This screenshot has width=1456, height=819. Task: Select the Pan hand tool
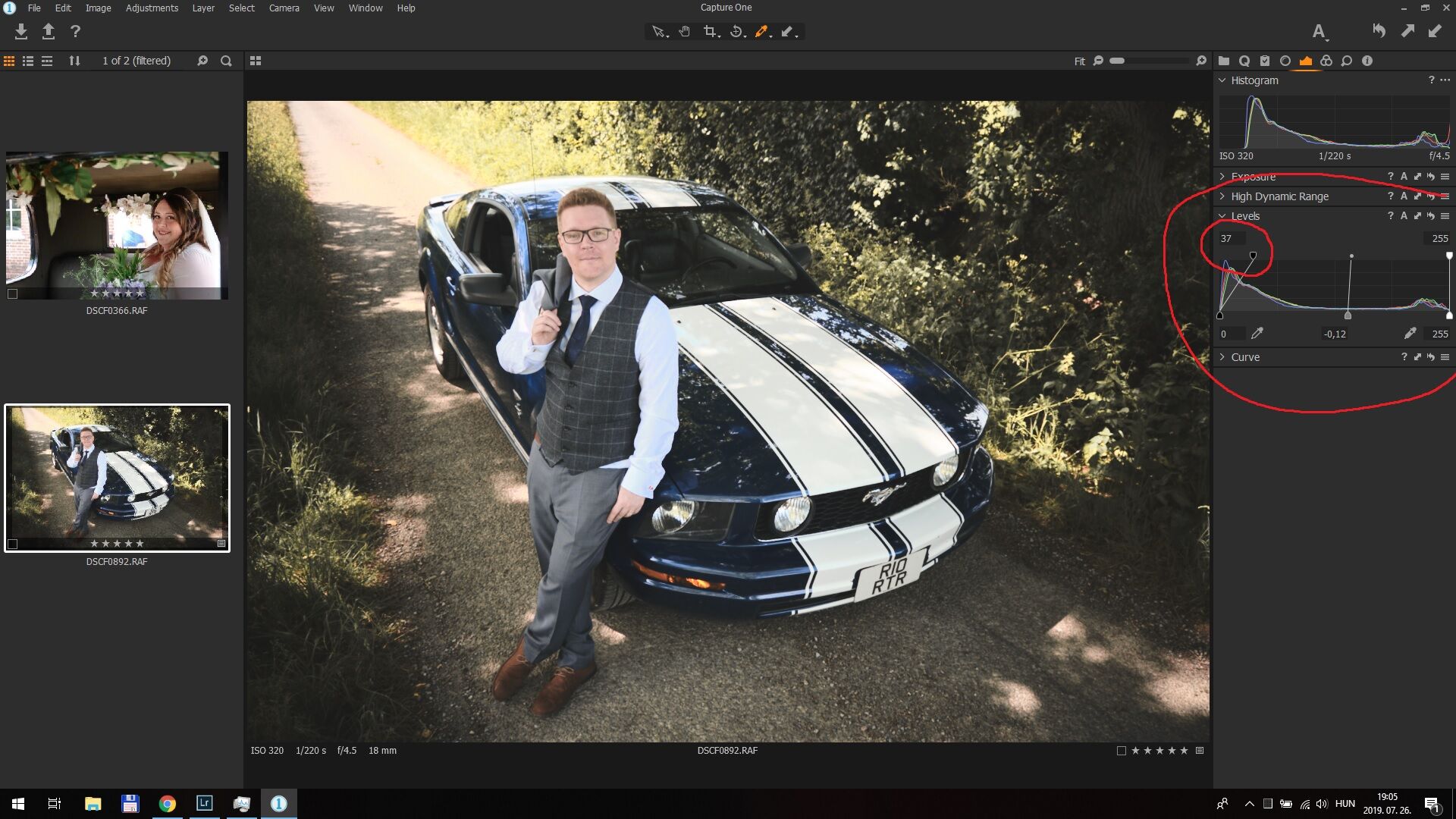click(x=684, y=32)
